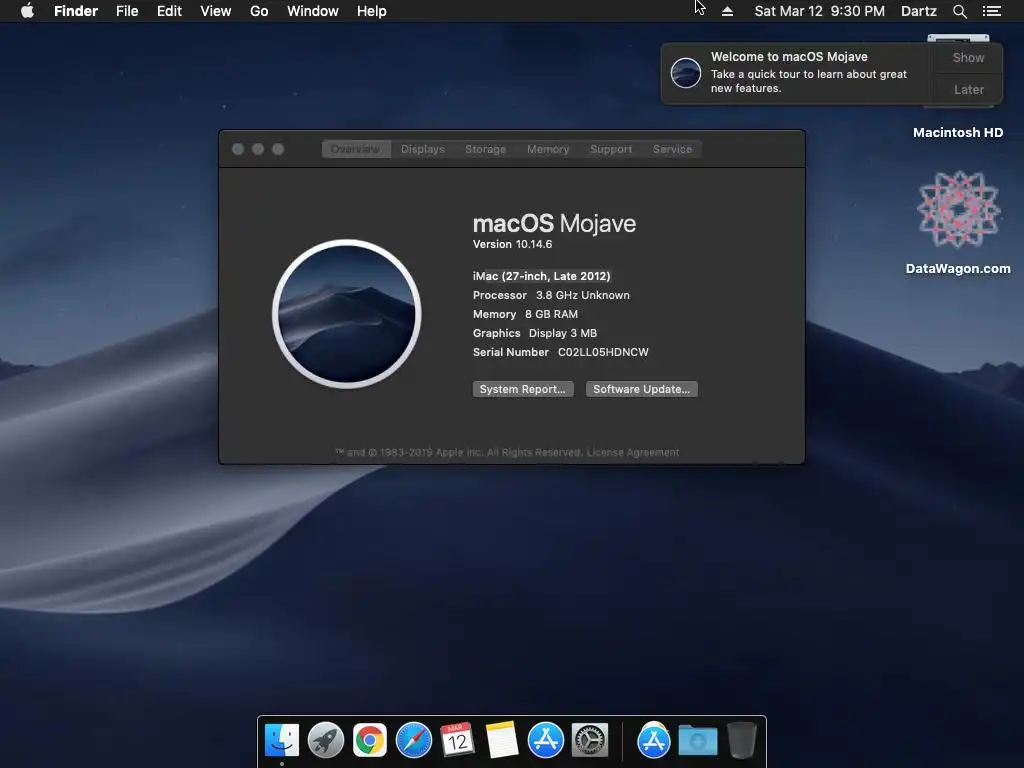
Task: Click the Welcome to macOS Mojave title
Action: pyautogui.click(x=789, y=57)
